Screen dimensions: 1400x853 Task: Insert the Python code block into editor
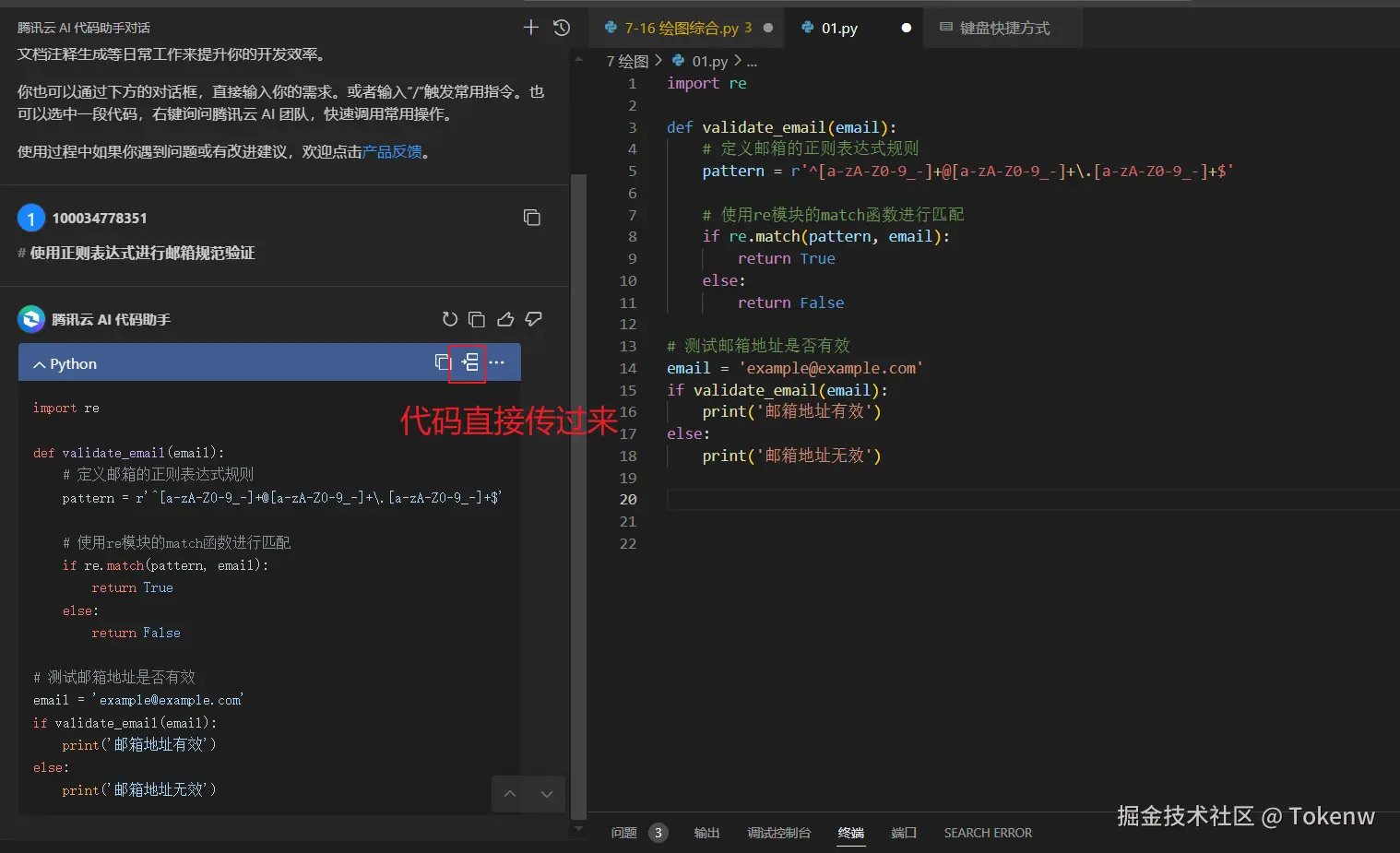469,362
